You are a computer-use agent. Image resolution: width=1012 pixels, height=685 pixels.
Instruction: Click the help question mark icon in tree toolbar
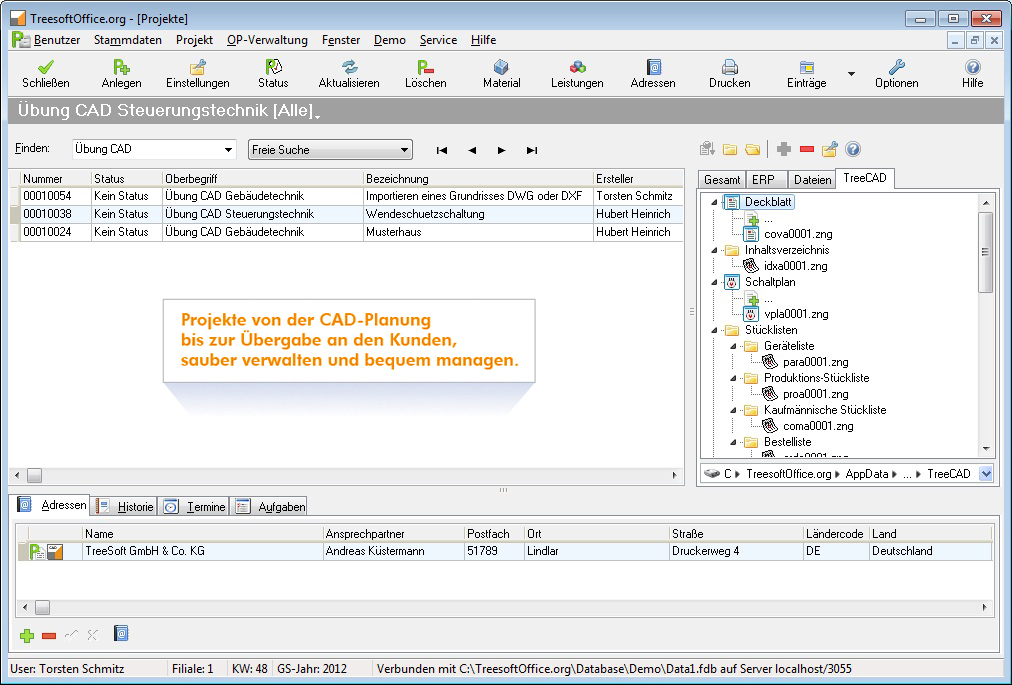click(853, 149)
